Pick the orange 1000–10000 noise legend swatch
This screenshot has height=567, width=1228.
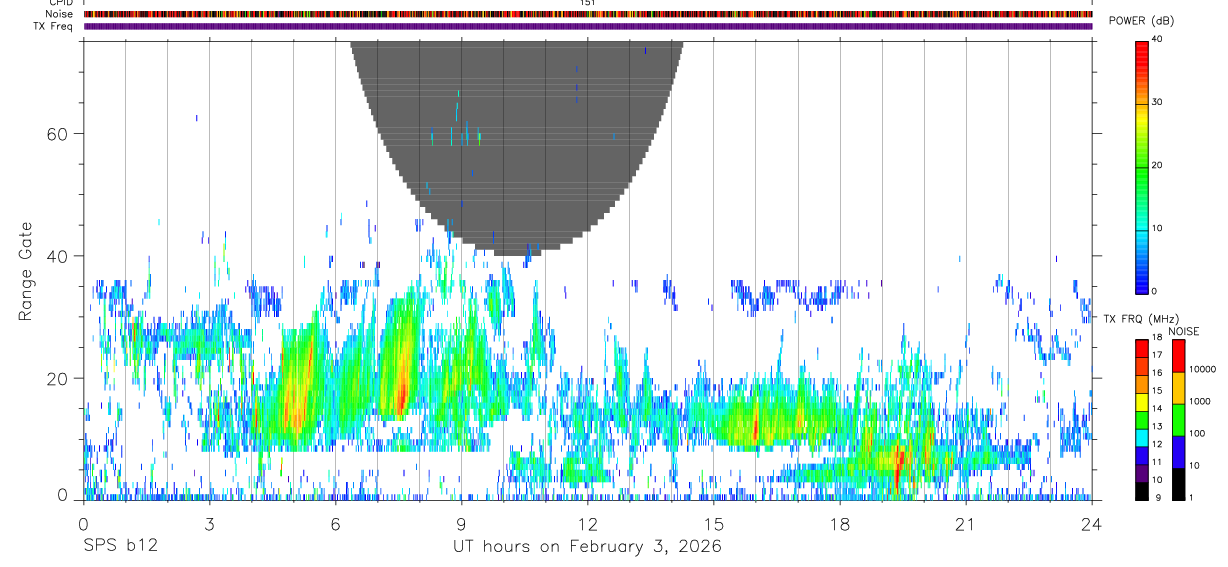(1178, 388)
